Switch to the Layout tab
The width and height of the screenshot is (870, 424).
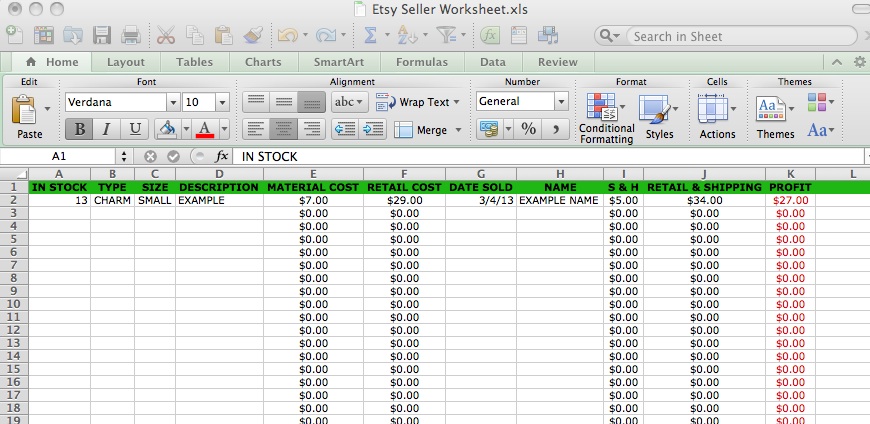pos(125,62)
